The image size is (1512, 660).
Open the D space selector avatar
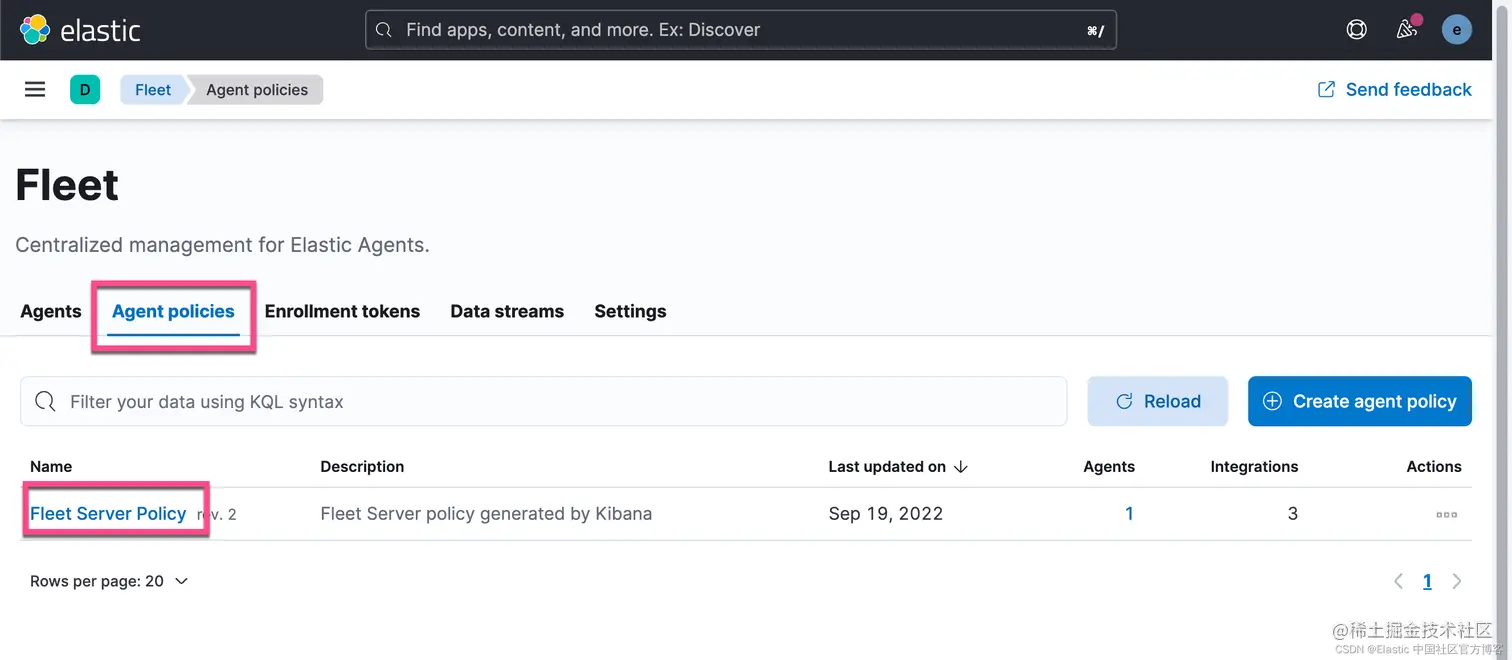pos(85,90)
